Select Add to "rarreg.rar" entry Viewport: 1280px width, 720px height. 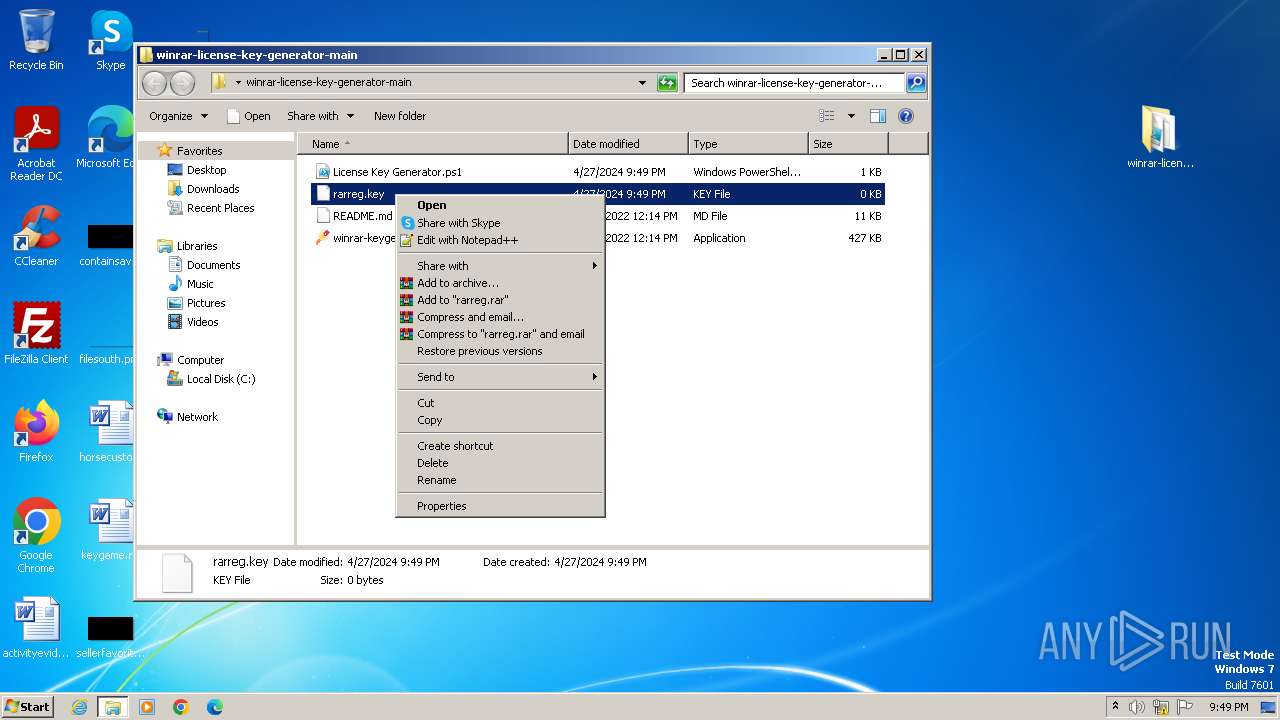(500, 300)
